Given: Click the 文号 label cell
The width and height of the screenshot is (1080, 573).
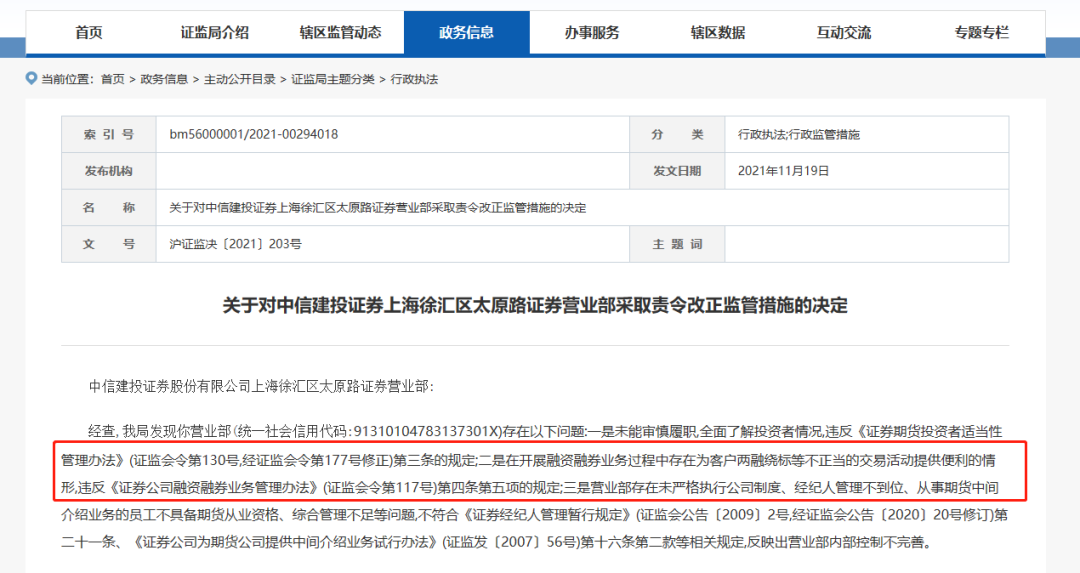Looking at the screenshot, I should [x=109, y=244].
